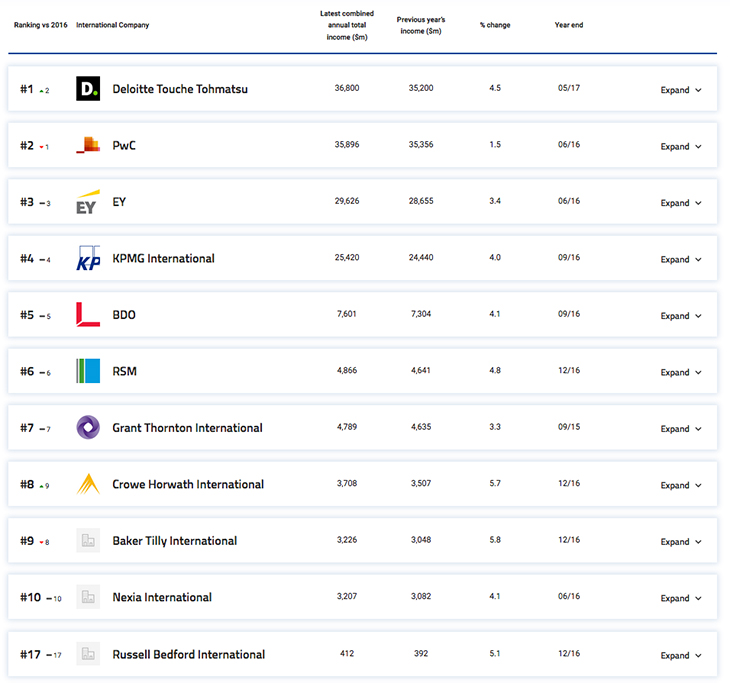Click Crowe Horwath International name
This screenshot has height=683, width=730.
[x=188, y=484]
